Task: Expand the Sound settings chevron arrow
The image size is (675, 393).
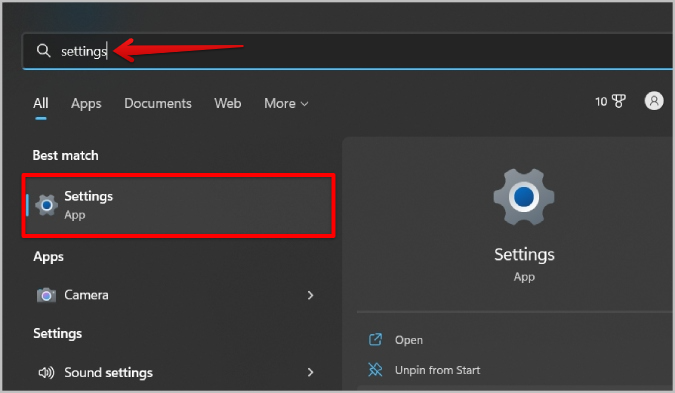Action: click(310, 372)
